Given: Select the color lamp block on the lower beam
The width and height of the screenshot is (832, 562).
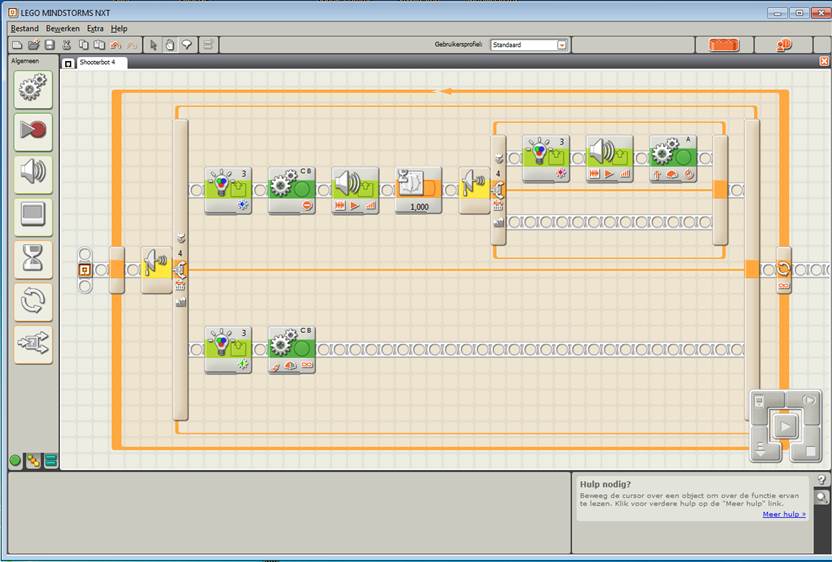Looking at the screenshot, I should [x=228, y=350].
